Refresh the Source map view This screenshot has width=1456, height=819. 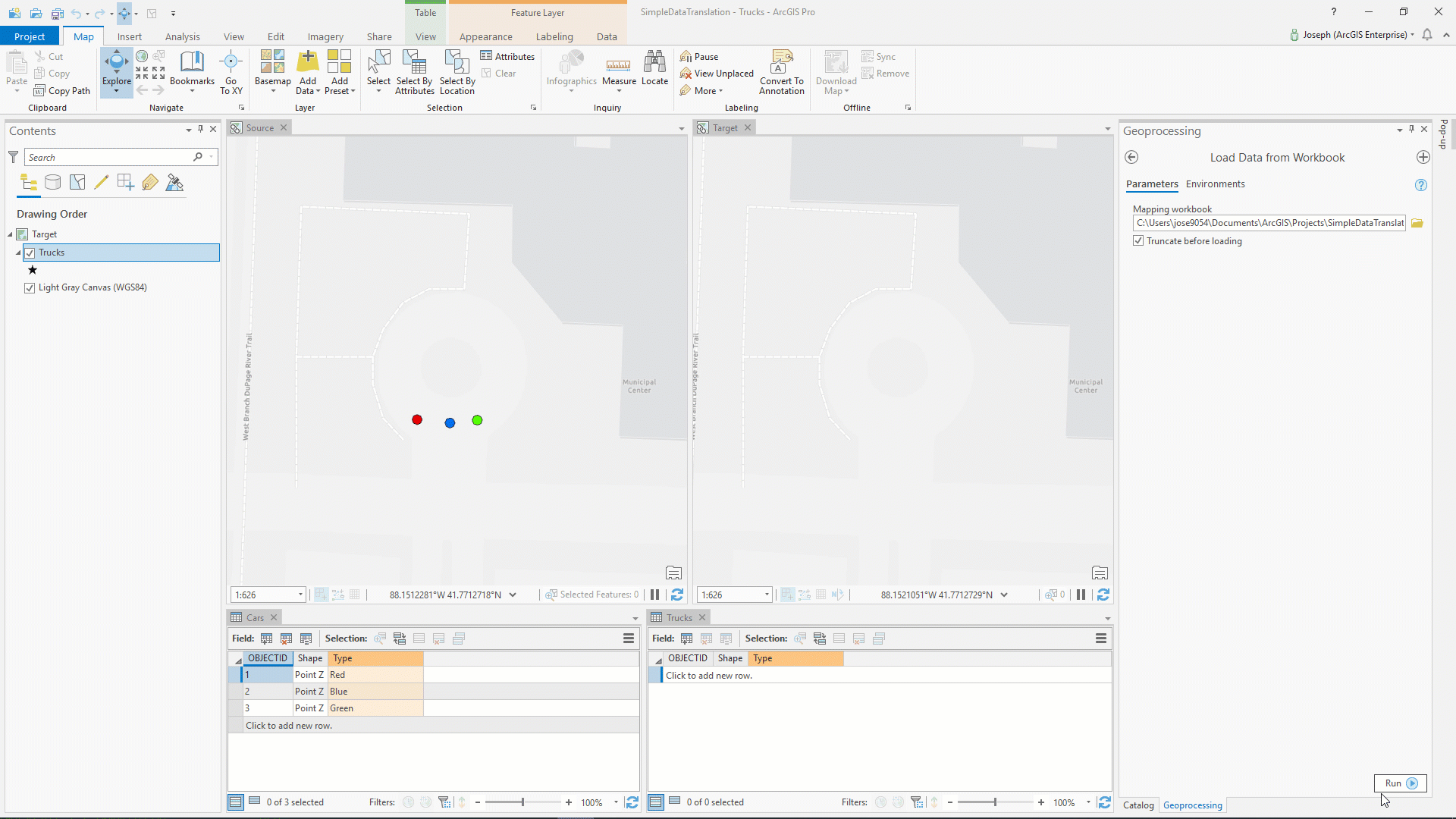(x=677, y=595)
